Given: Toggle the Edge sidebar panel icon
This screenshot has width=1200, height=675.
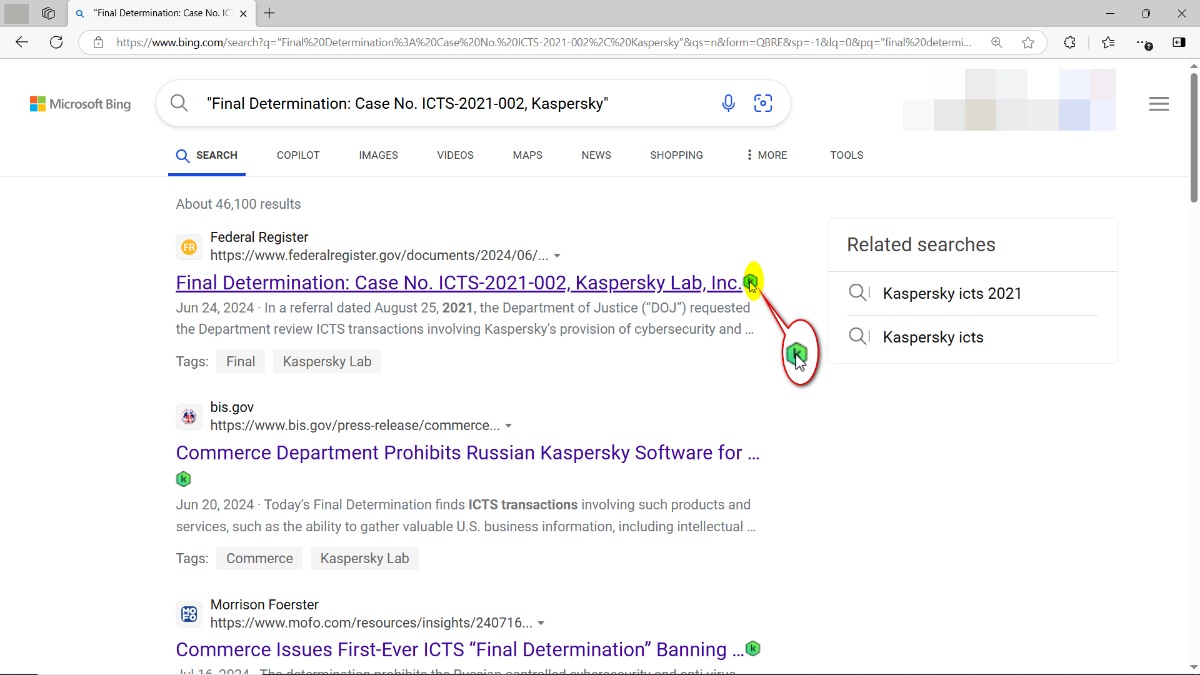Looking at the screenshot, I should (1179, 42).
